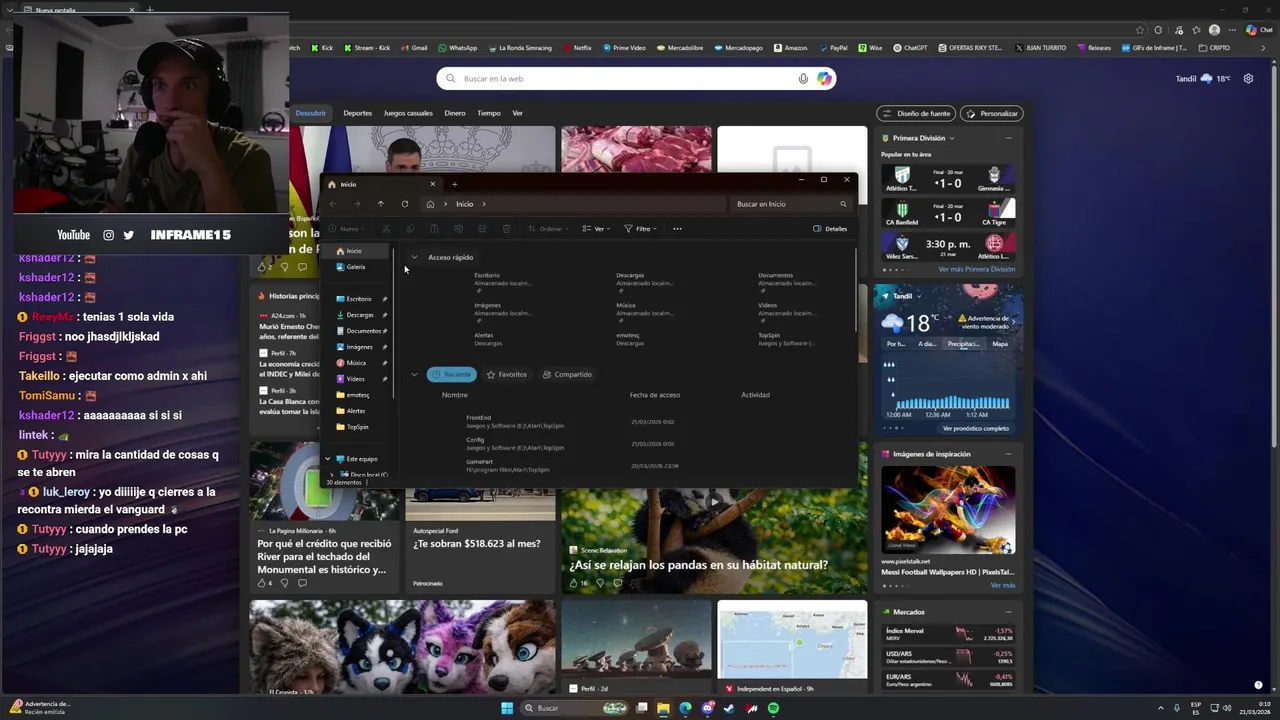
Task: Click the search magnifier in Explorer search box
Action: pos(843,204)
